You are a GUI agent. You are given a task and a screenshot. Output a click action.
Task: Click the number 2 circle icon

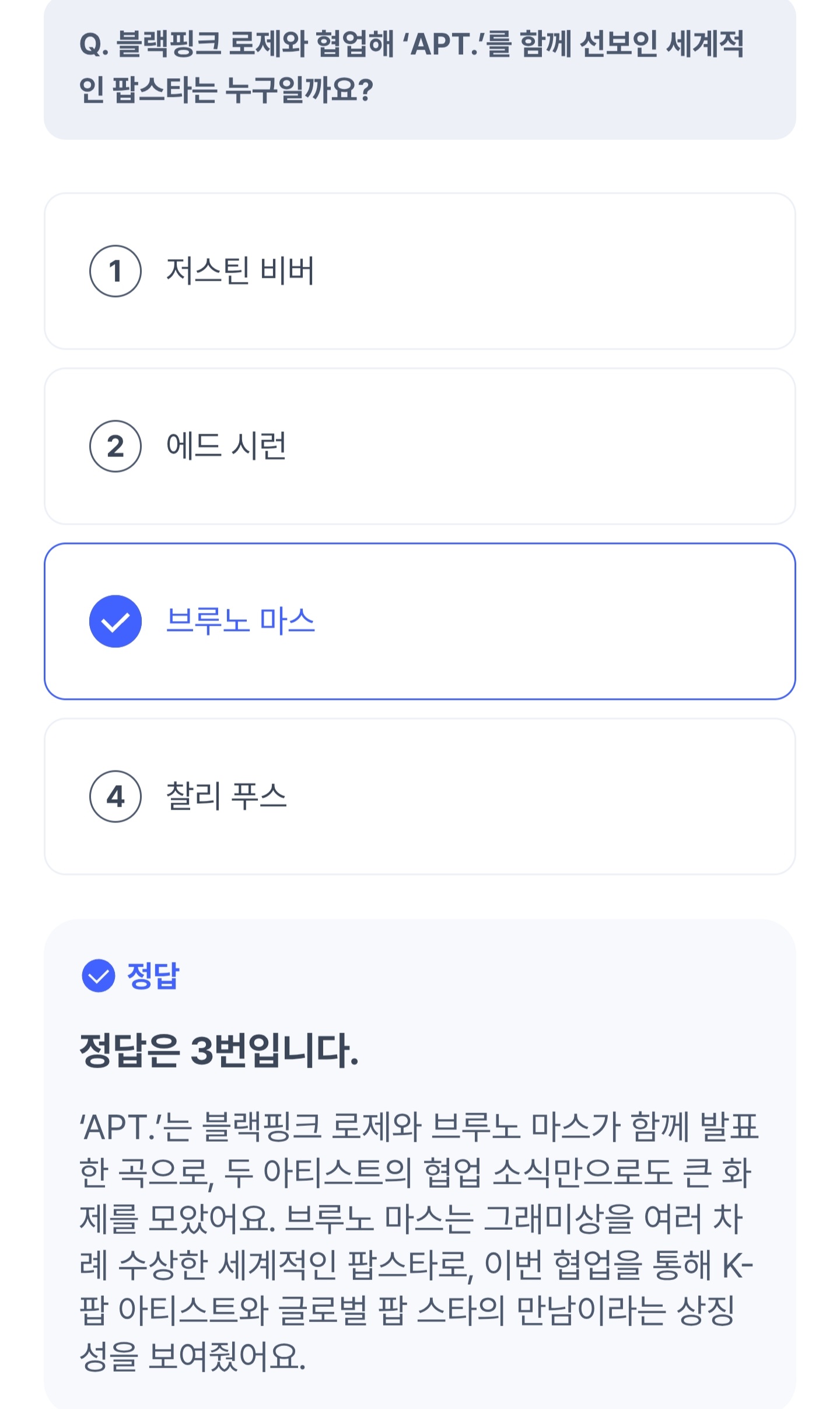pos(115,446)
